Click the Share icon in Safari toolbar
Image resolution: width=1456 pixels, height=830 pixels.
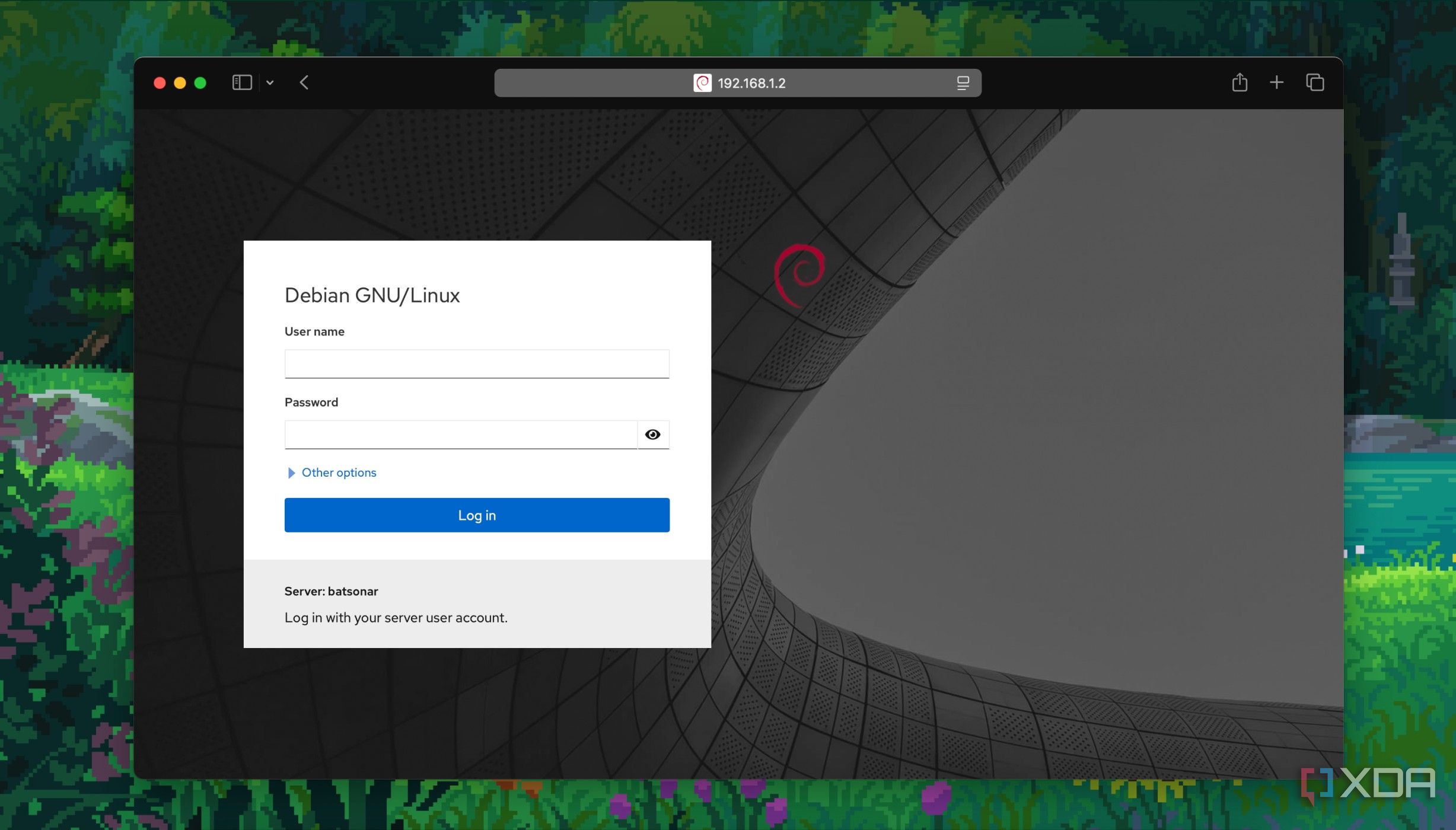1240,82
